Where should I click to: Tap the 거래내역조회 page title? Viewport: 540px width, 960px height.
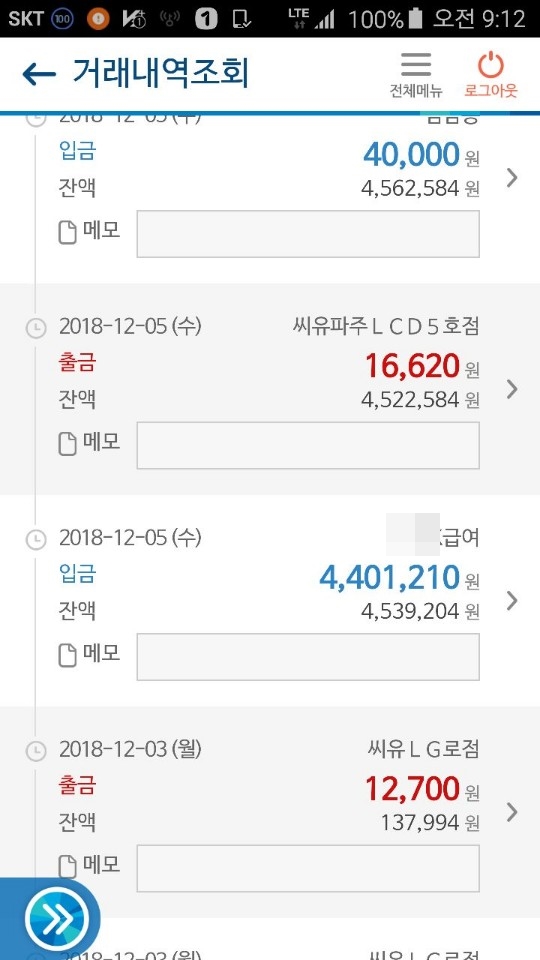[x=161, y=74]
